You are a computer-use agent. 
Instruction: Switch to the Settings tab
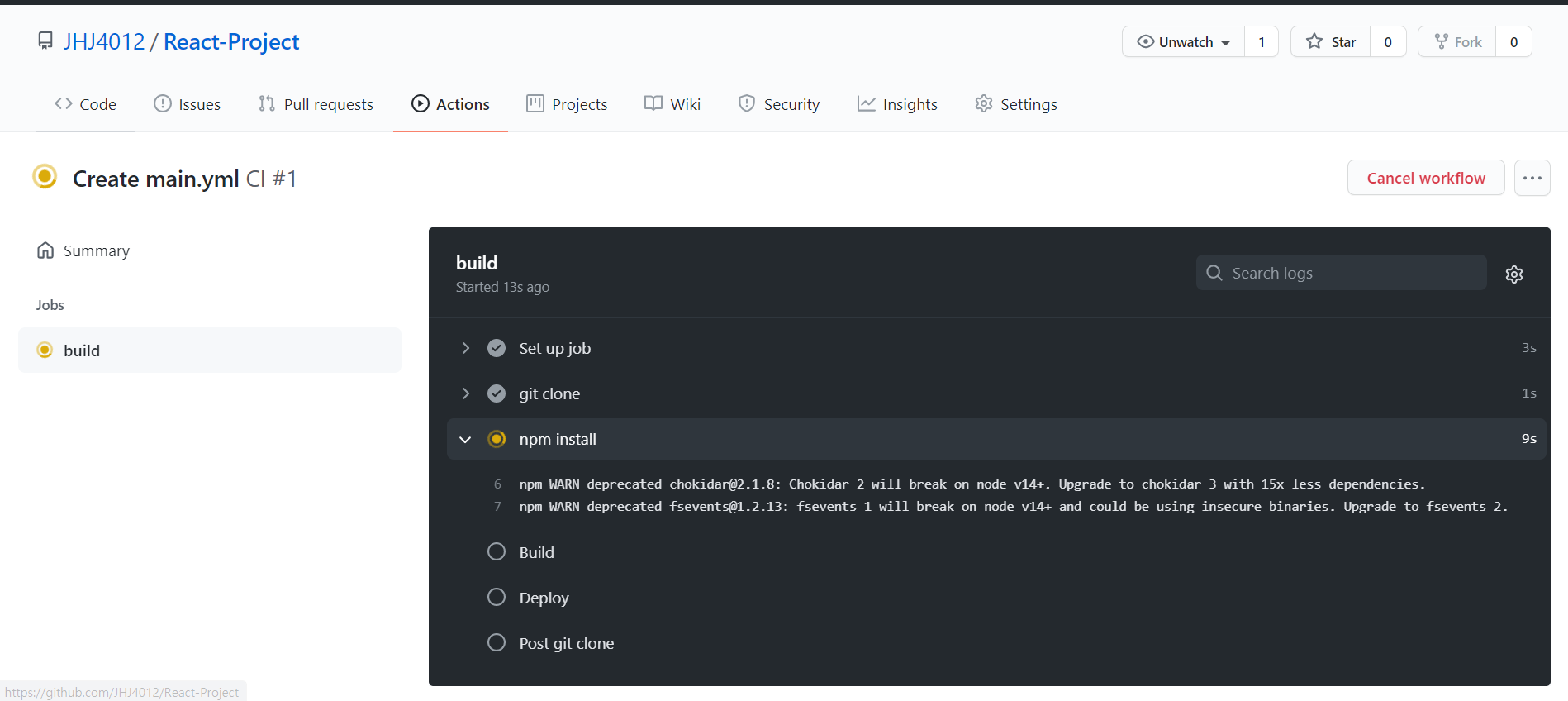1015,103
